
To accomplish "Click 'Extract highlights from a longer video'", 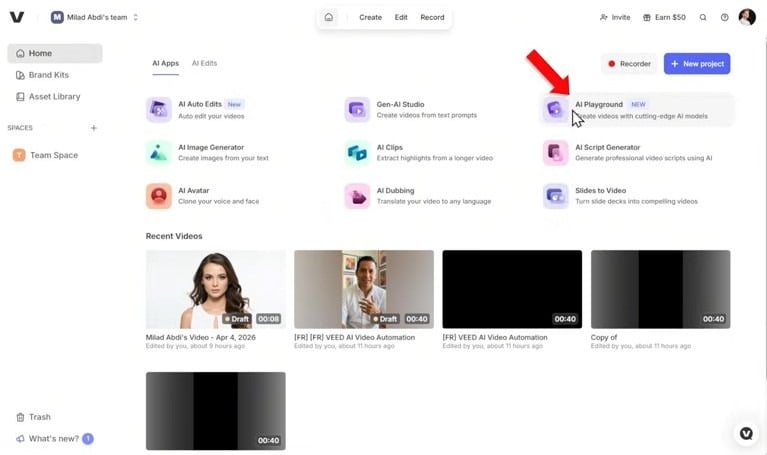I will coord(434,158).
